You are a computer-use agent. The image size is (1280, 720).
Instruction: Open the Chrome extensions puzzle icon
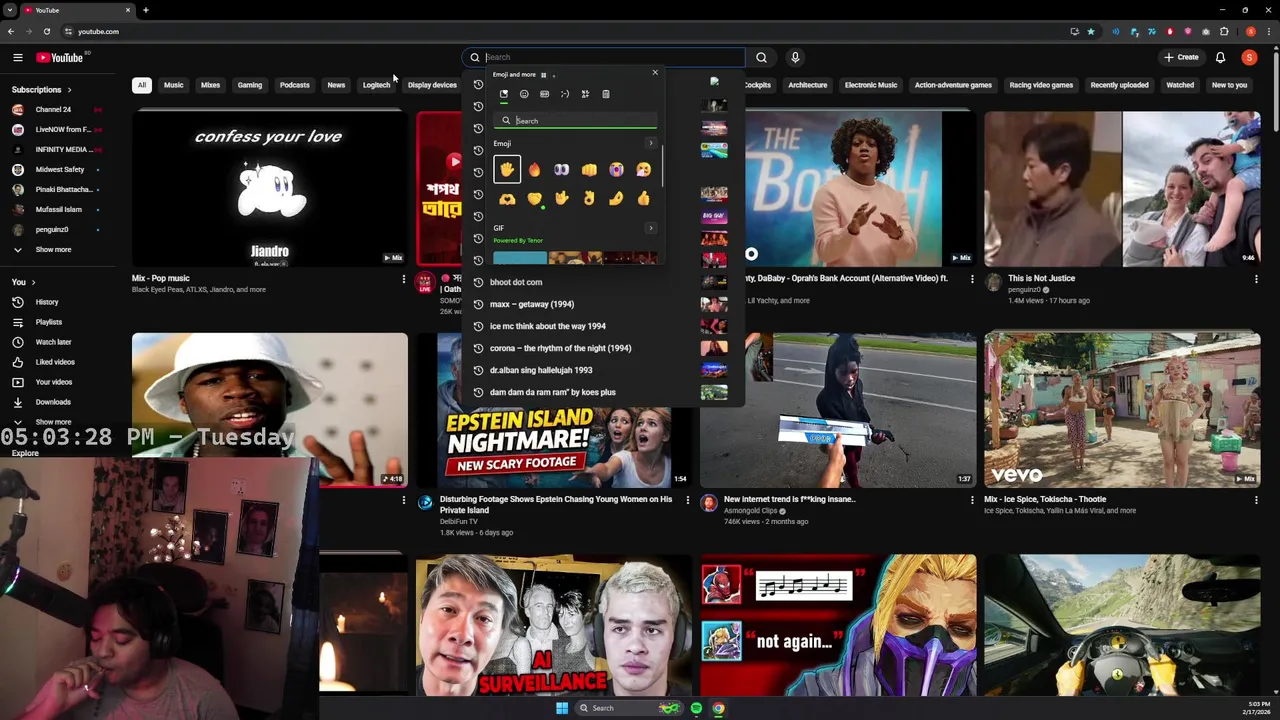1224,31
